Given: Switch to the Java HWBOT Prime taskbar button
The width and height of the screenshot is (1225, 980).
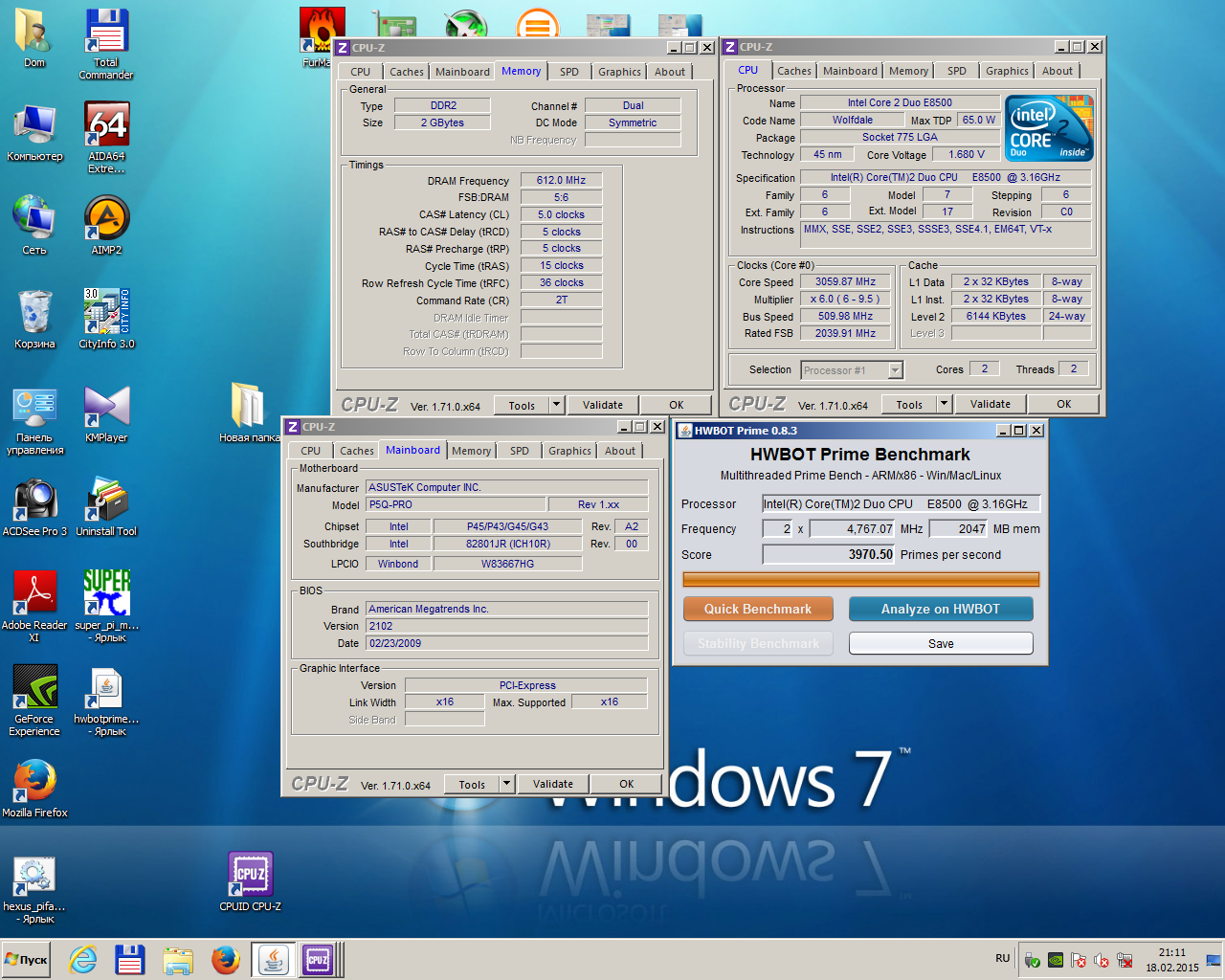Looking at the screenshot, I should click(x=274, y=959).
